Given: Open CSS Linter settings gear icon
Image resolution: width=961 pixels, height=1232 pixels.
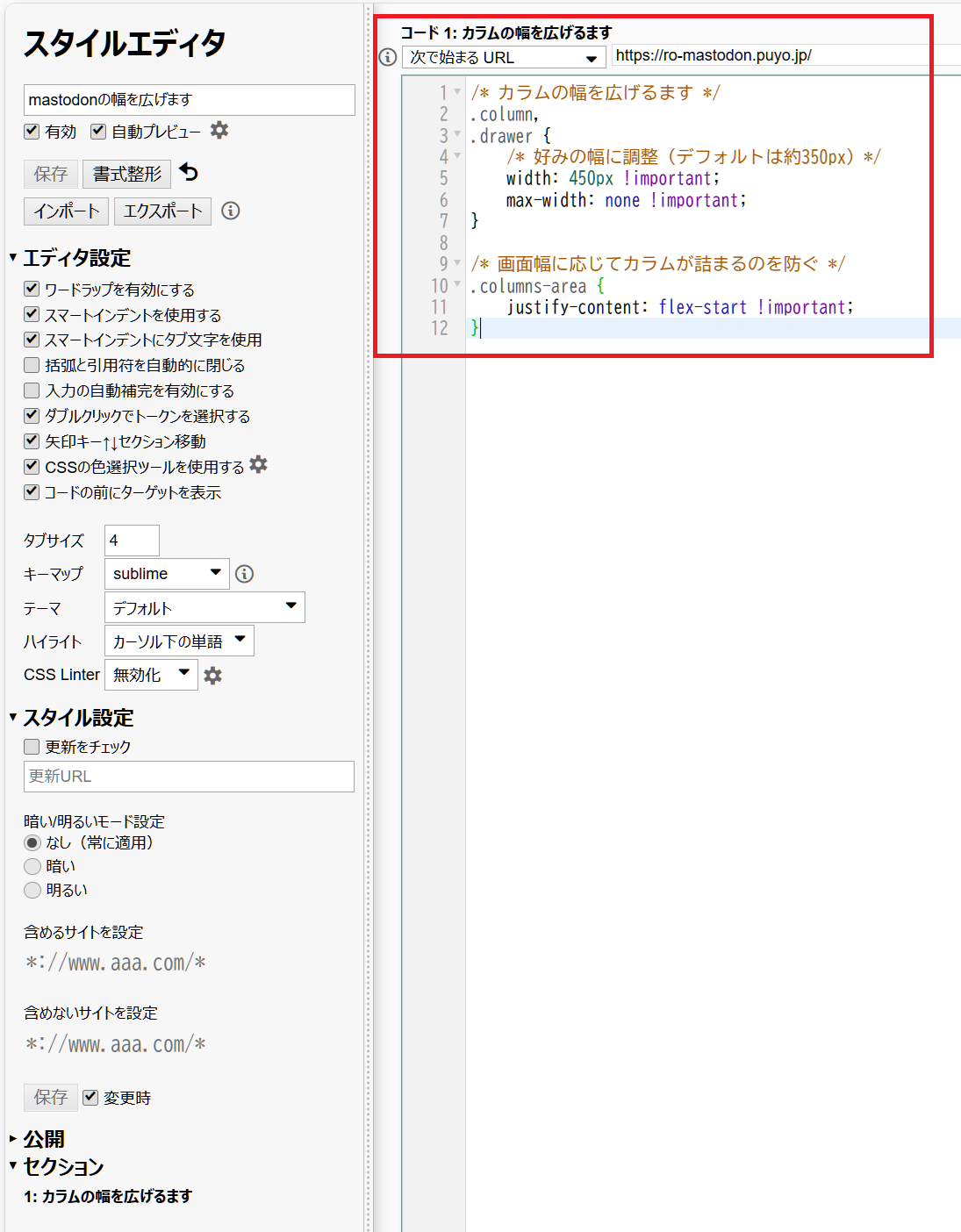Looking at the screenshot, I should coord(212,675).
